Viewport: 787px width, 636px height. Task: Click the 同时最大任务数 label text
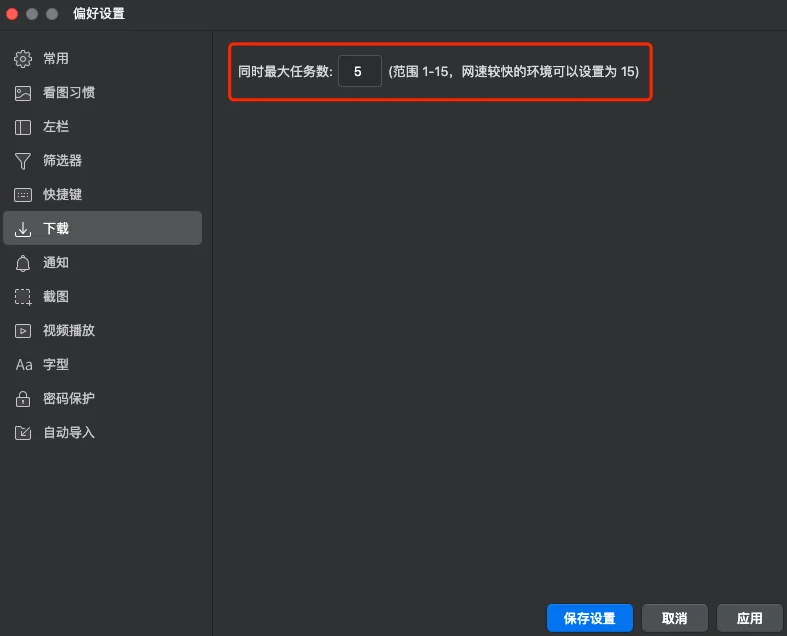coord(285,72)
